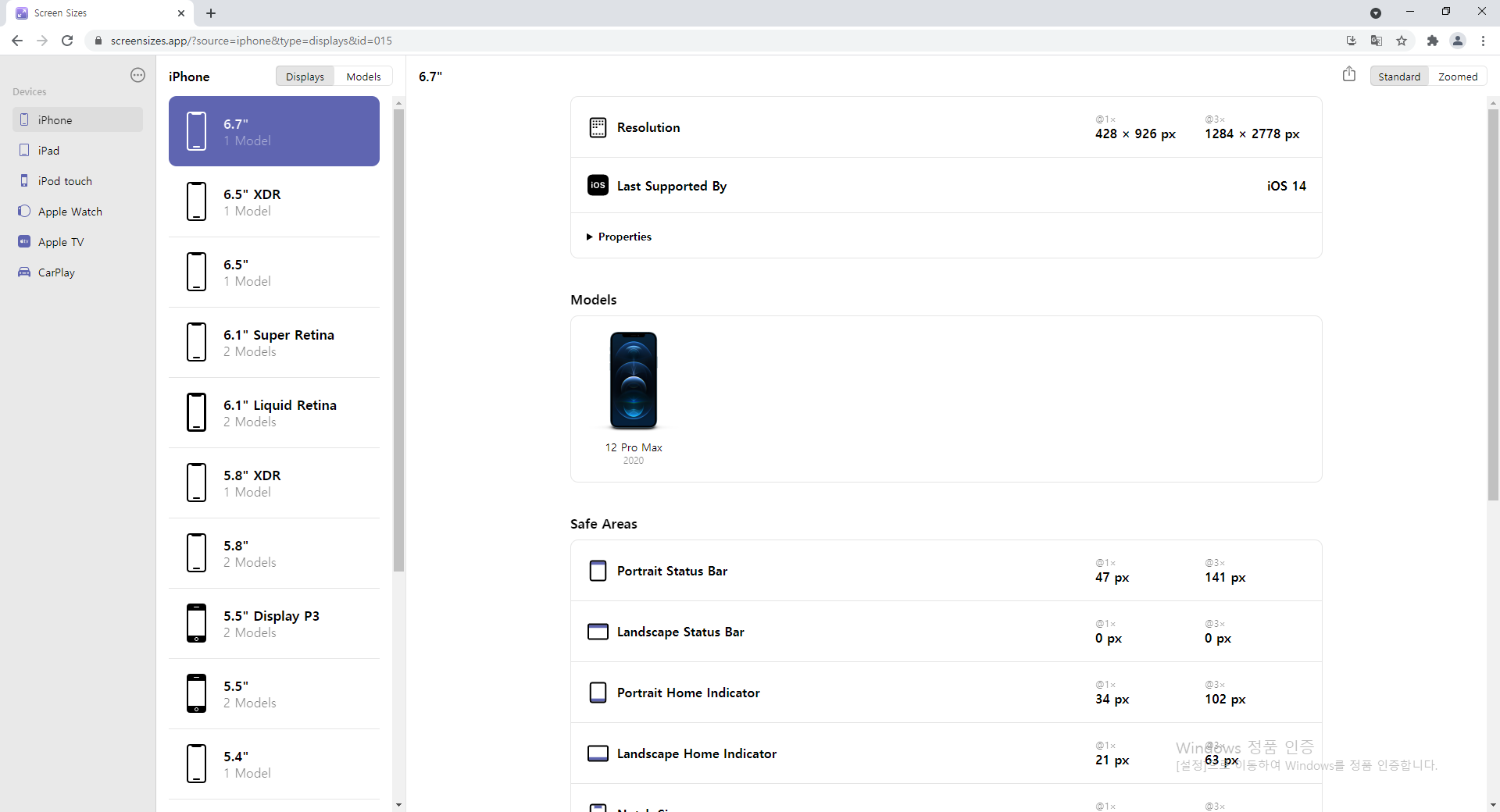Select the 6.7" display entry
Image resolution: width=1500 pixels, height=812 pixels.
[274, 131]
